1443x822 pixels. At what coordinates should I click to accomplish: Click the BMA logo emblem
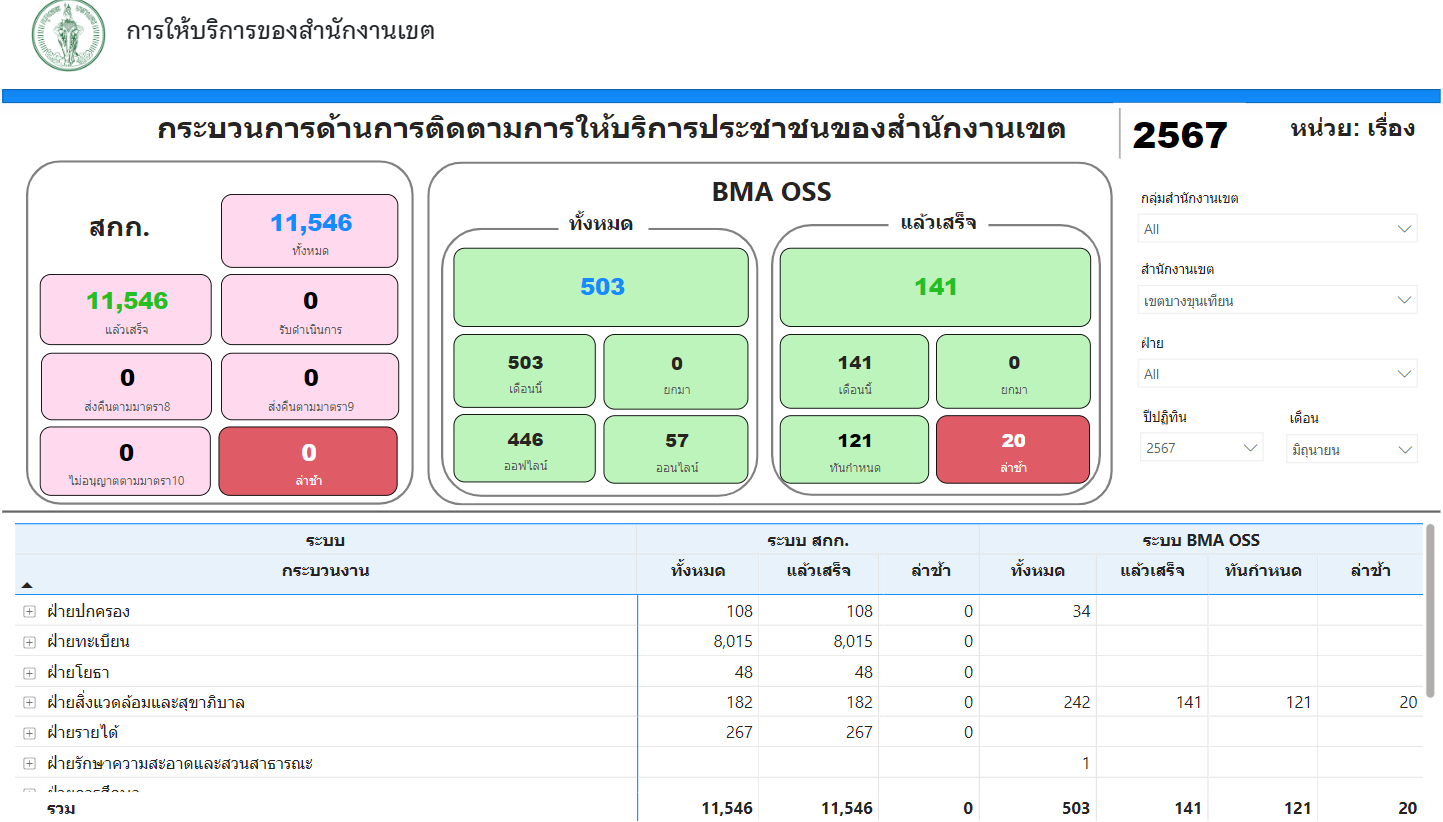pyautogui.click(x=68, y=36)
